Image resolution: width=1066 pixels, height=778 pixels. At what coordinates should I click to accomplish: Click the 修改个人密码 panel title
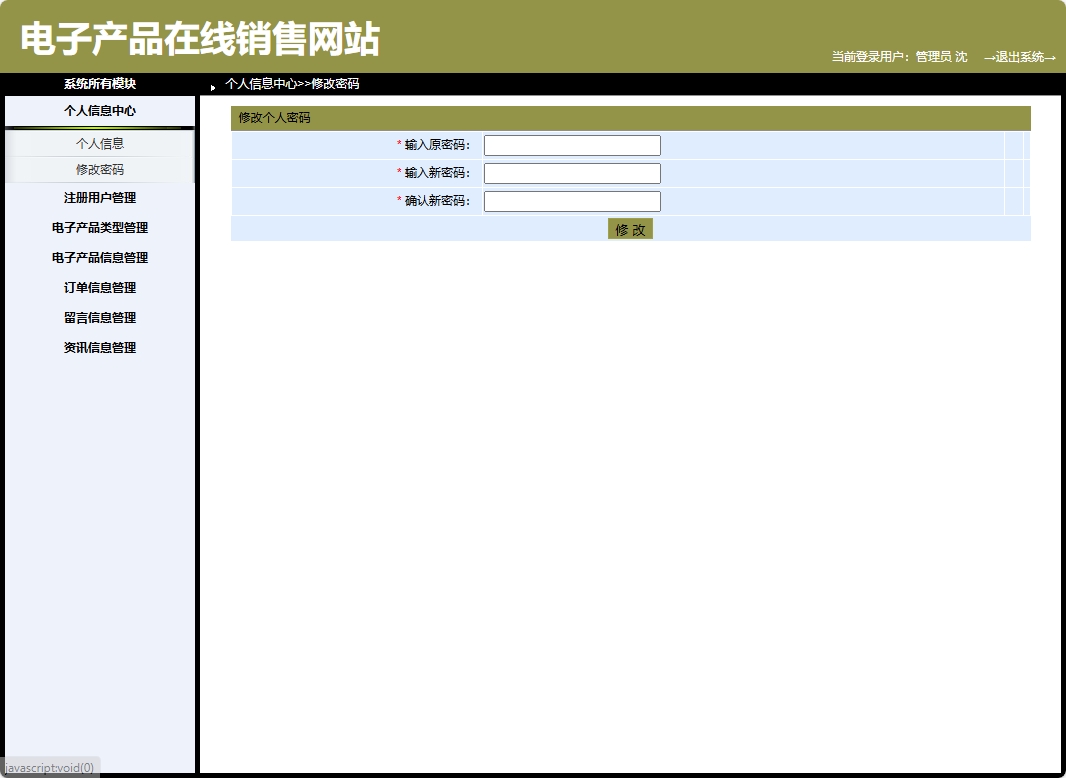pyautogui.click(x=275, y=117)
